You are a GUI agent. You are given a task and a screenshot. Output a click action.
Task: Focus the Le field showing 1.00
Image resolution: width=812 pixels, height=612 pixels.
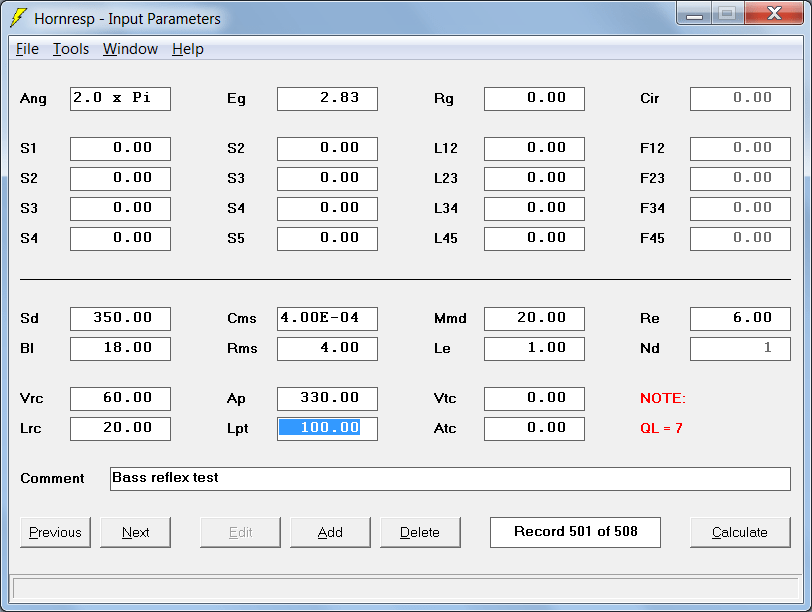[x=534, y=349]
